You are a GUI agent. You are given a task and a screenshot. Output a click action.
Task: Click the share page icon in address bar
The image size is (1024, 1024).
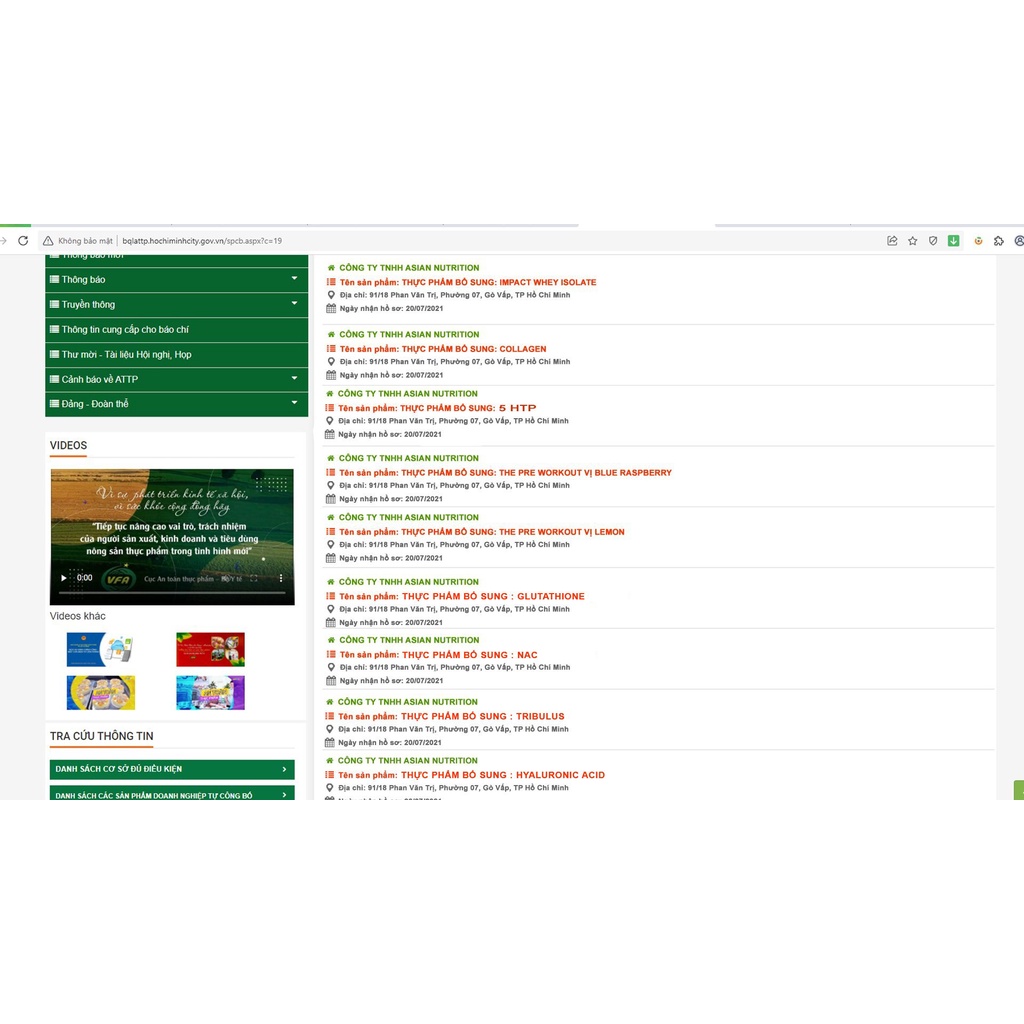892,241
